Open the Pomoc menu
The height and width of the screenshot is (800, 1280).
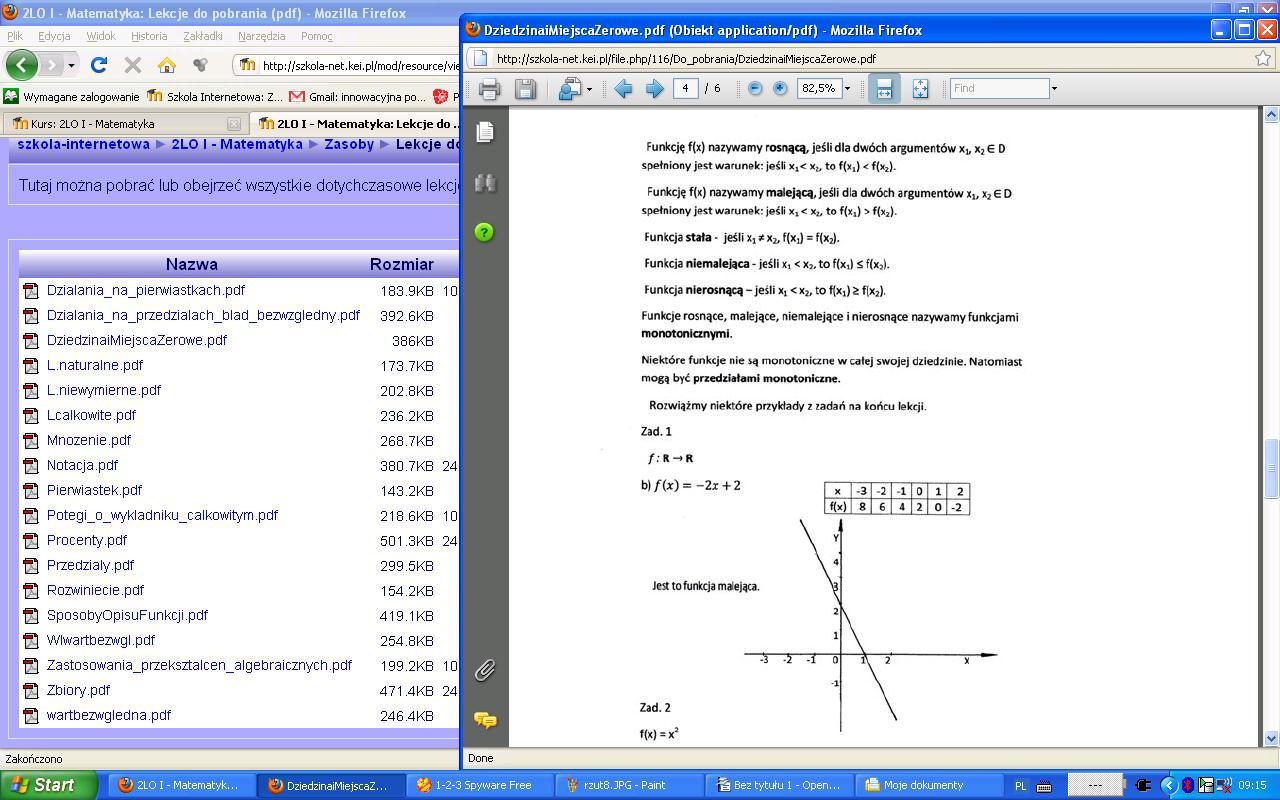pyautogui.click(x=316, y=36)
